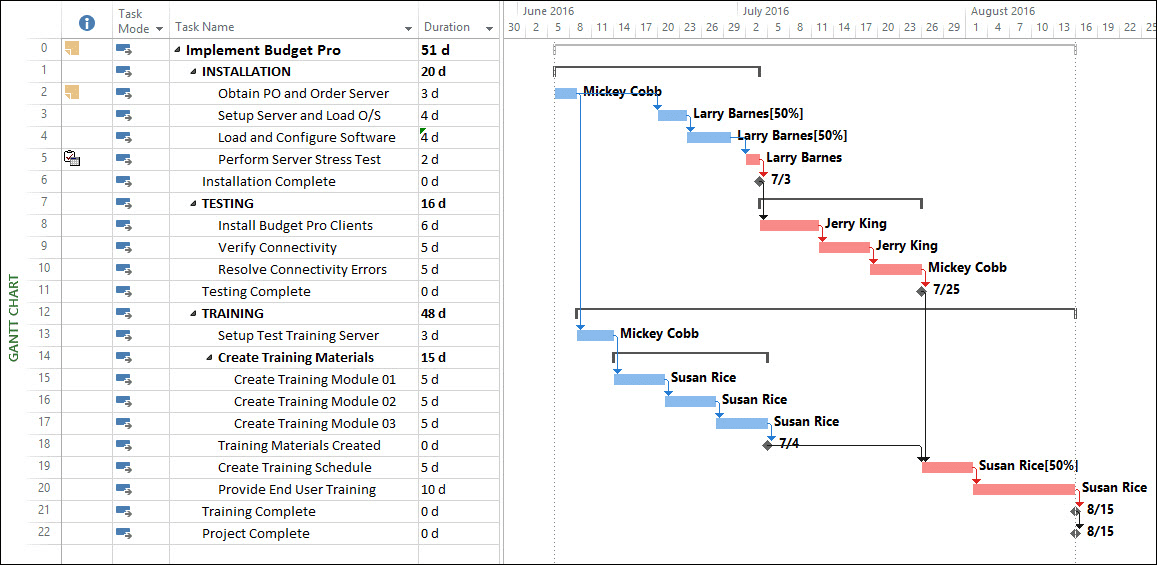Click the task mode icon for Resolve Connectivity Errors
This screenshot has height=565, width=1157.
coord(123,269)
